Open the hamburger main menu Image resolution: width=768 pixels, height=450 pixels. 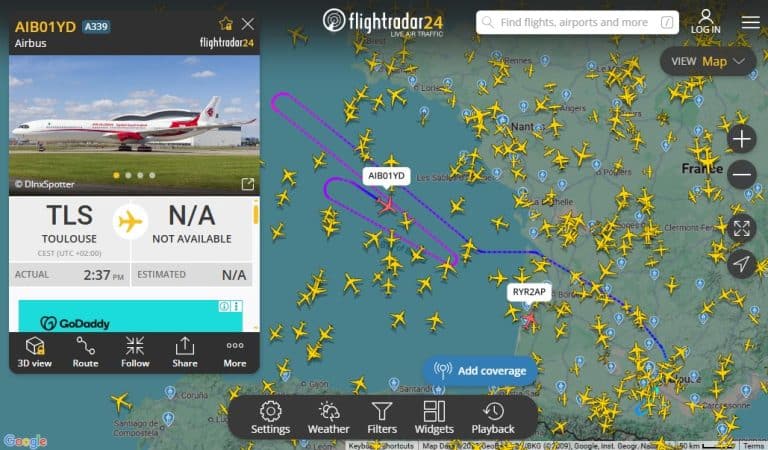click(750, 22)
